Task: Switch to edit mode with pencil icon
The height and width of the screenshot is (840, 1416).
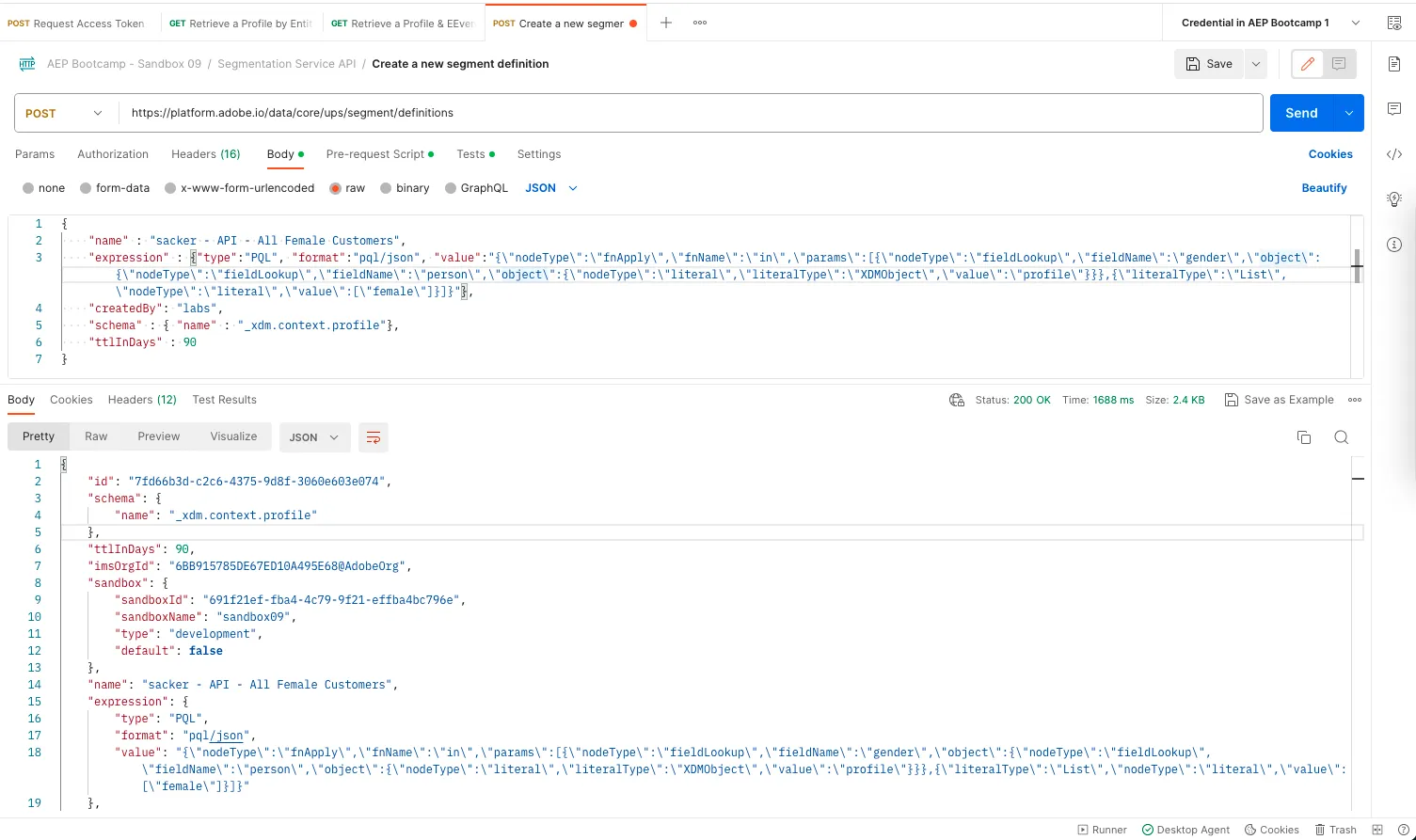Action: pos(1308,64)
